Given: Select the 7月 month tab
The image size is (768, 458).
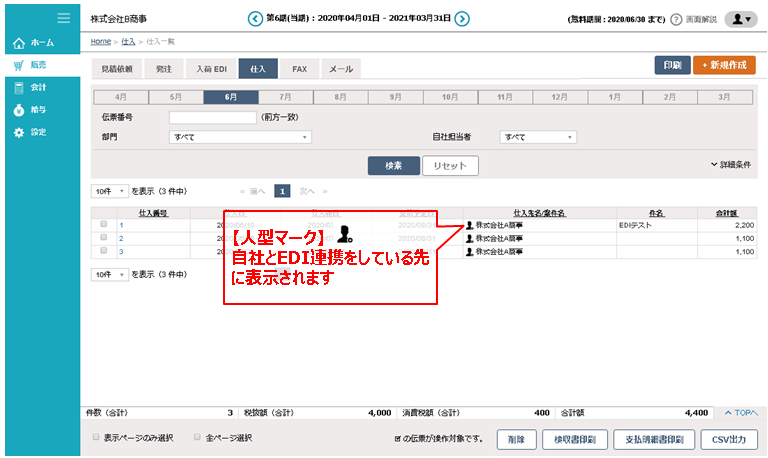Looking at the screenshot, I should 285,97.
